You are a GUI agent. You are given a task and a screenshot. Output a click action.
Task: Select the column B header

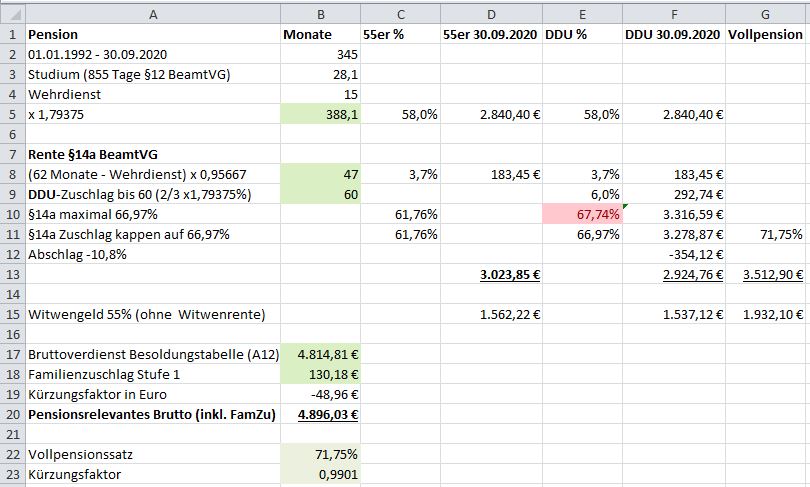pyautogui.click(x=320, y=11)
